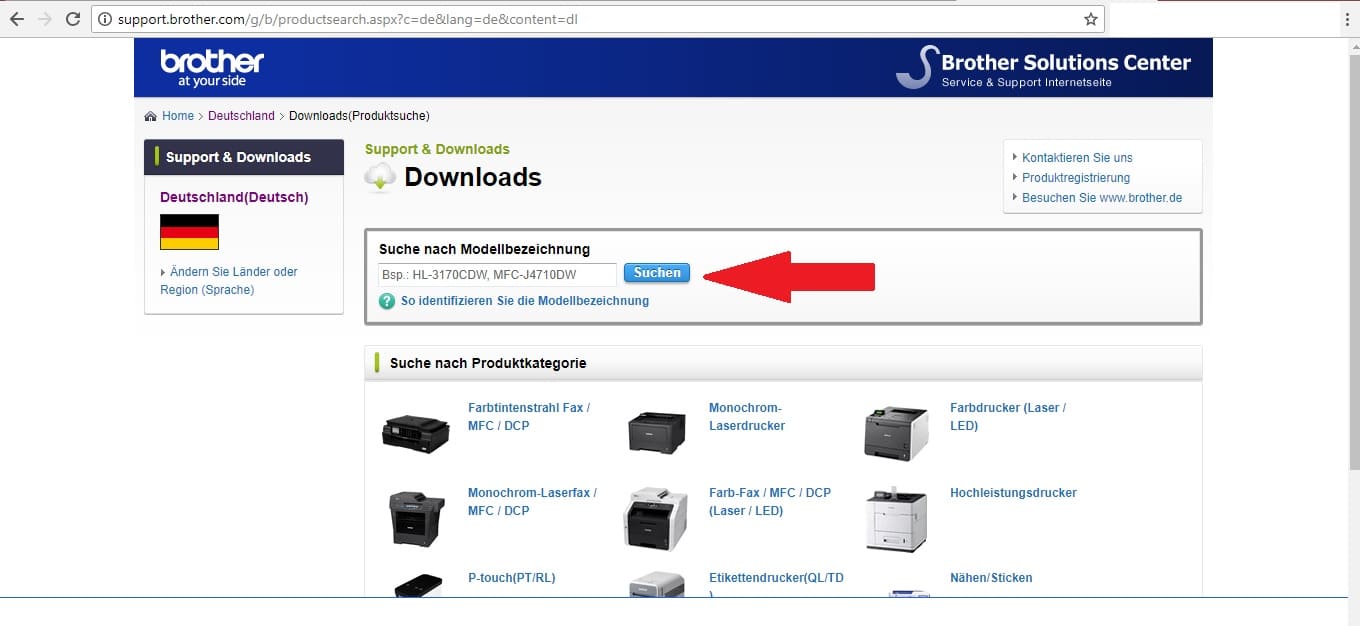Reload the page with the refresh icon

click(72, 19)
